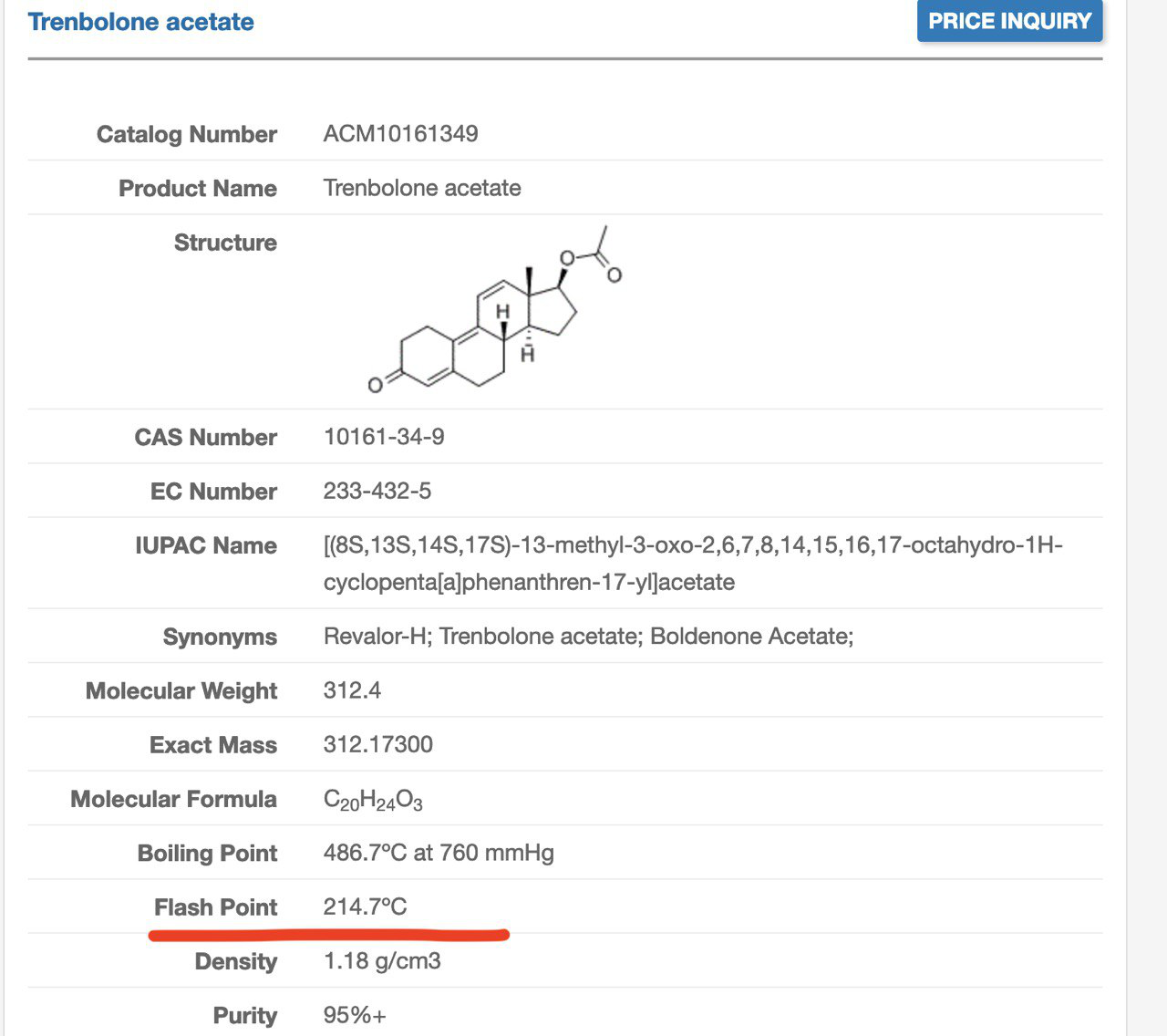This screenshot has width=1167, height=1036.
Task: Click the Flash Point row label
Action: [215, 907]
